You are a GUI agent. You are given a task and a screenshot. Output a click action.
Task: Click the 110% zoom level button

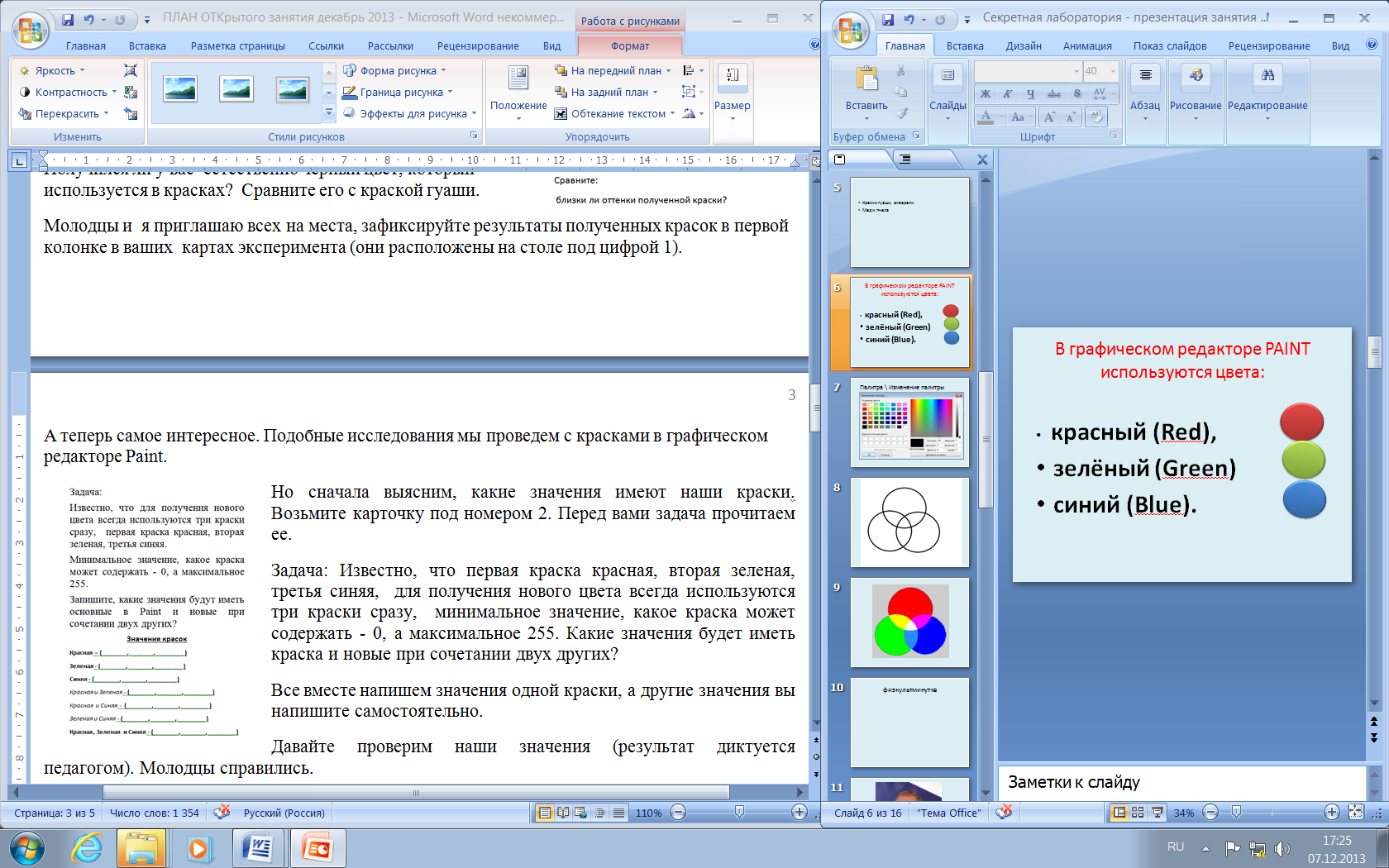[648, 813]
